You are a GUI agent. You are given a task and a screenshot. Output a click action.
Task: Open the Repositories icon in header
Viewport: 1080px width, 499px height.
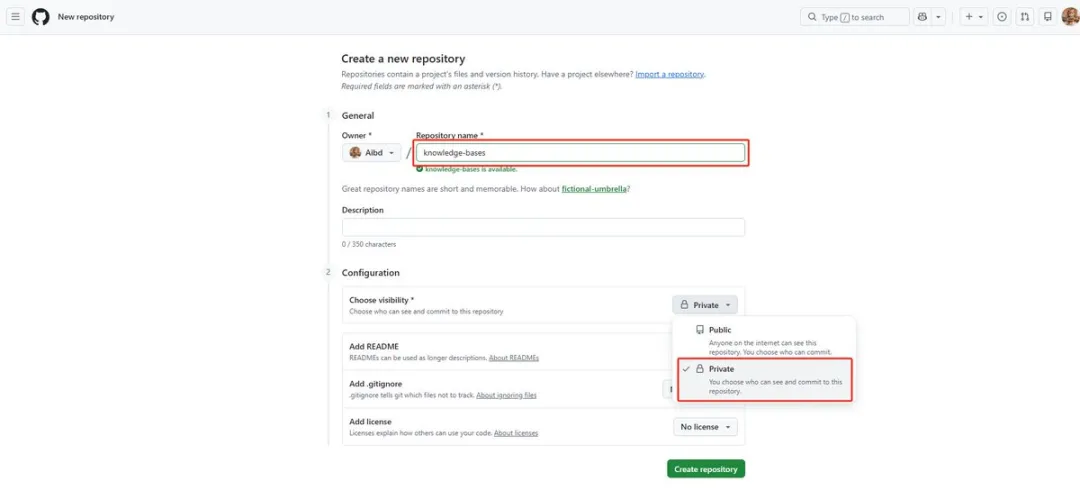pos(1047,17)
